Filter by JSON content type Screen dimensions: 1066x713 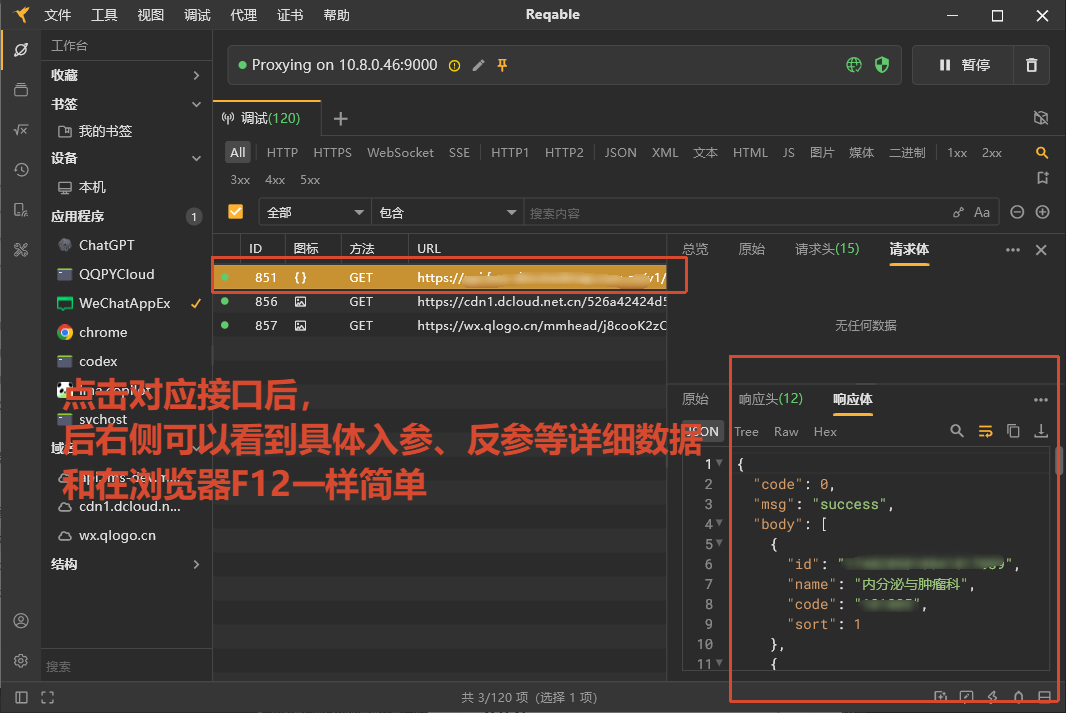click(x=621, y=153)
